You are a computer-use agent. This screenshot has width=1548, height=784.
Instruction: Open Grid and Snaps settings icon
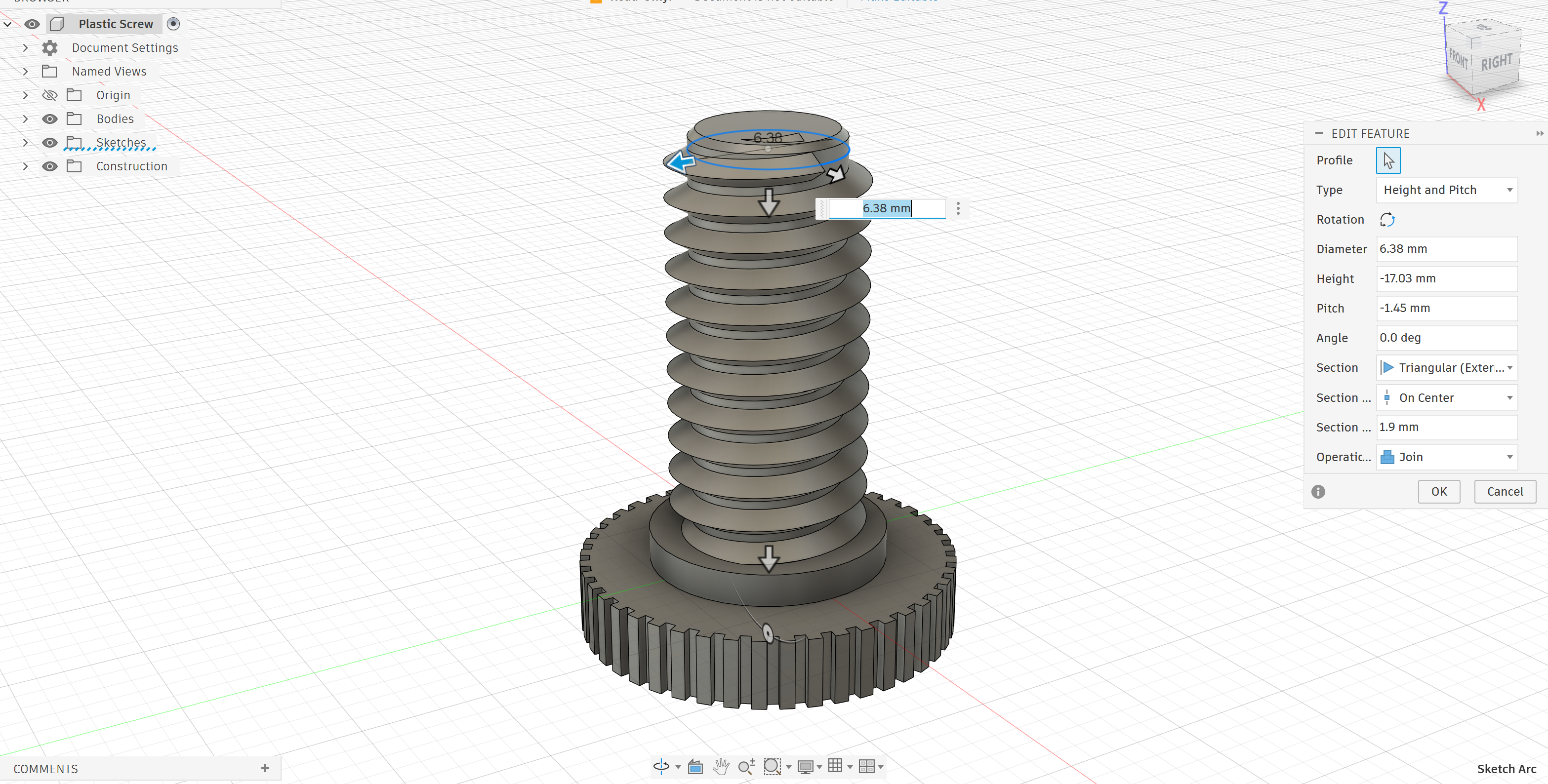tap(835, 766)
